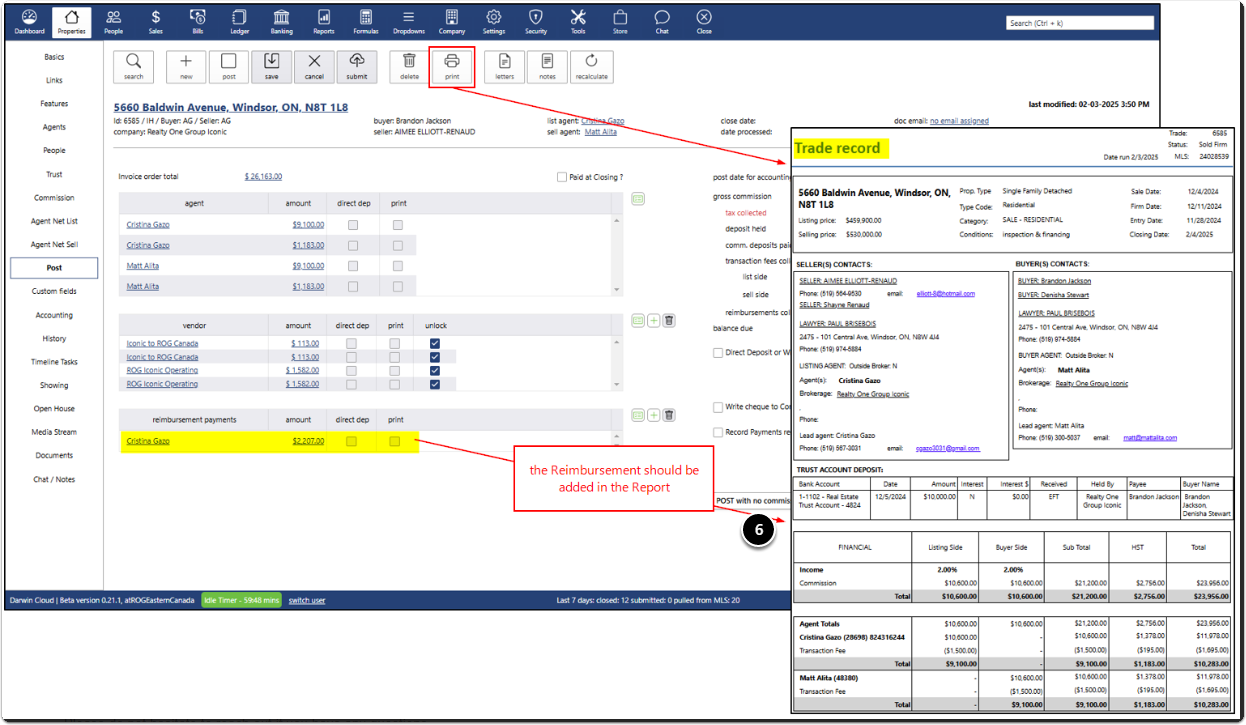Click the post toolbar button

coord(229,66)
